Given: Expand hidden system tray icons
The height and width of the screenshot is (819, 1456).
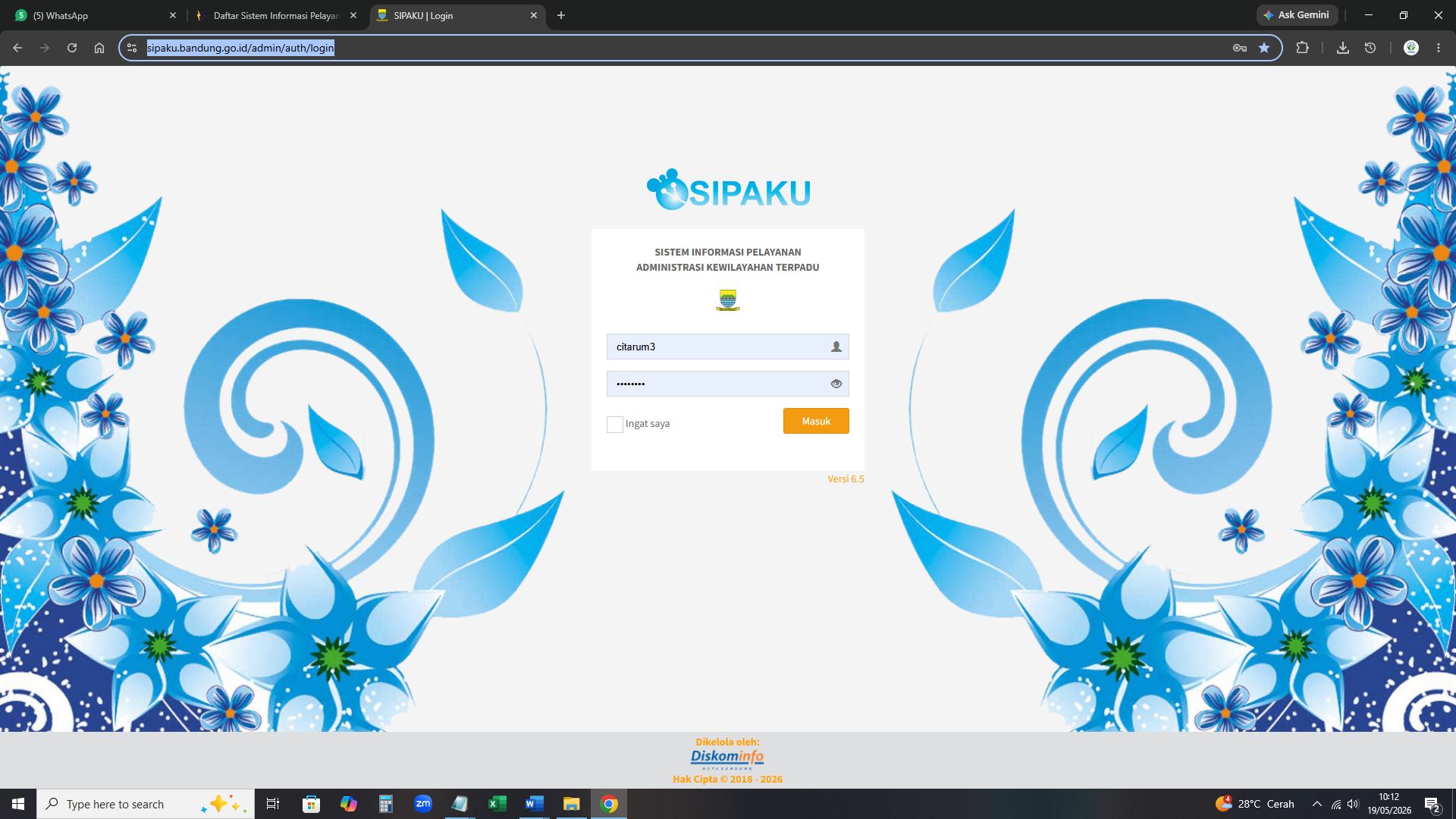Looking at the screenshot, I should pyautogui.click(x=1317, y=804).
